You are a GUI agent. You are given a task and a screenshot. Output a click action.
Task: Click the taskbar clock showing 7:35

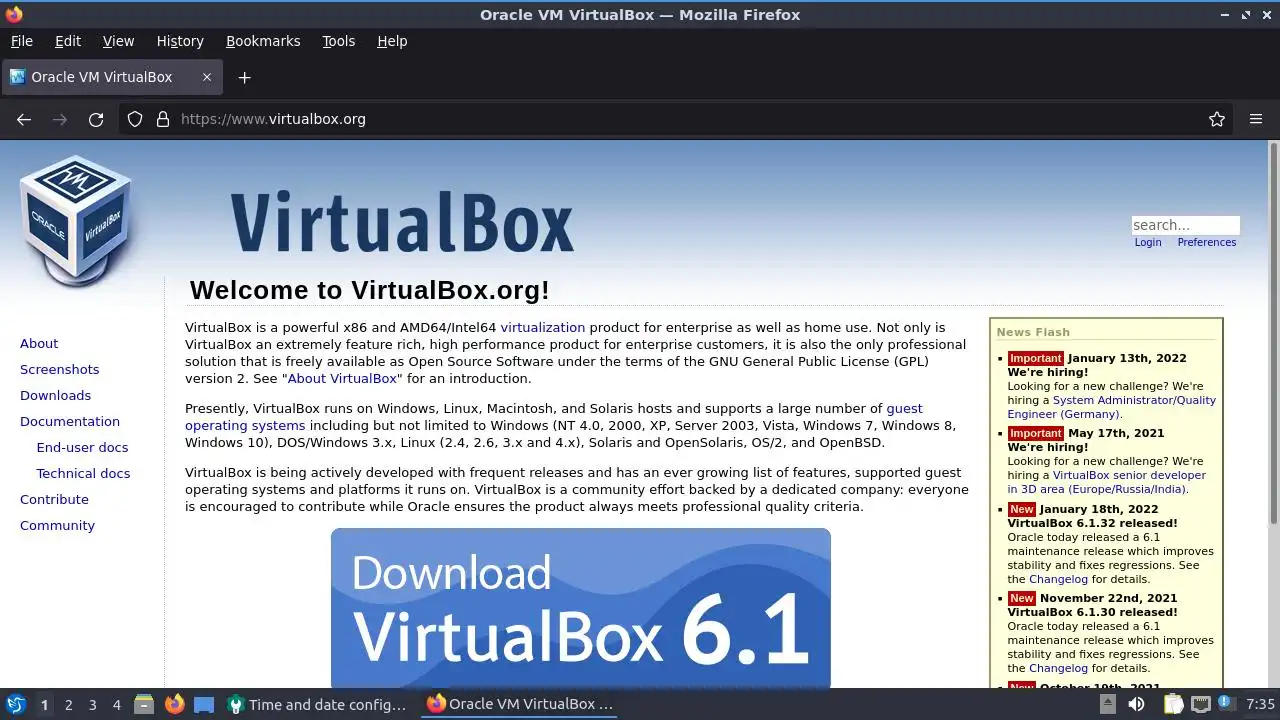pyautogui.click(x=1260, y=704)
